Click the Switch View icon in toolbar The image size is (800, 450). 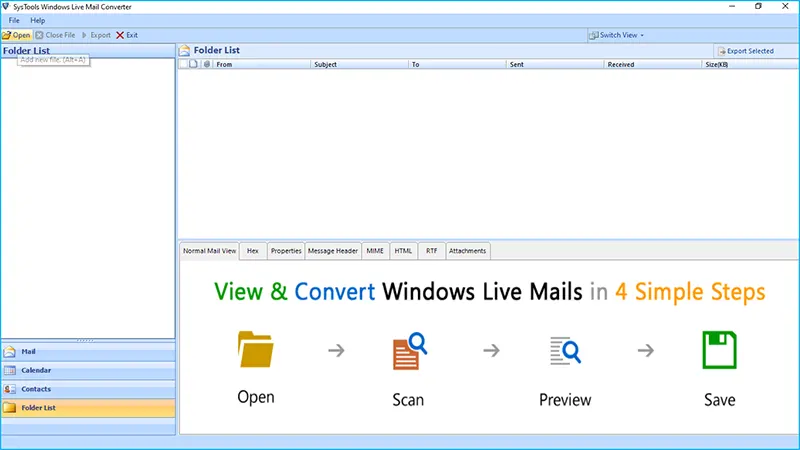[593, 35]
